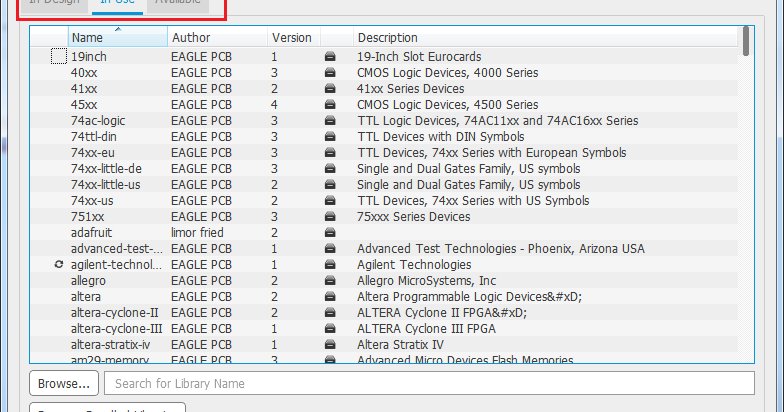The image size is (784, 412).
Task: Select the agilent-technol... library name
Action: click(116, 264)
